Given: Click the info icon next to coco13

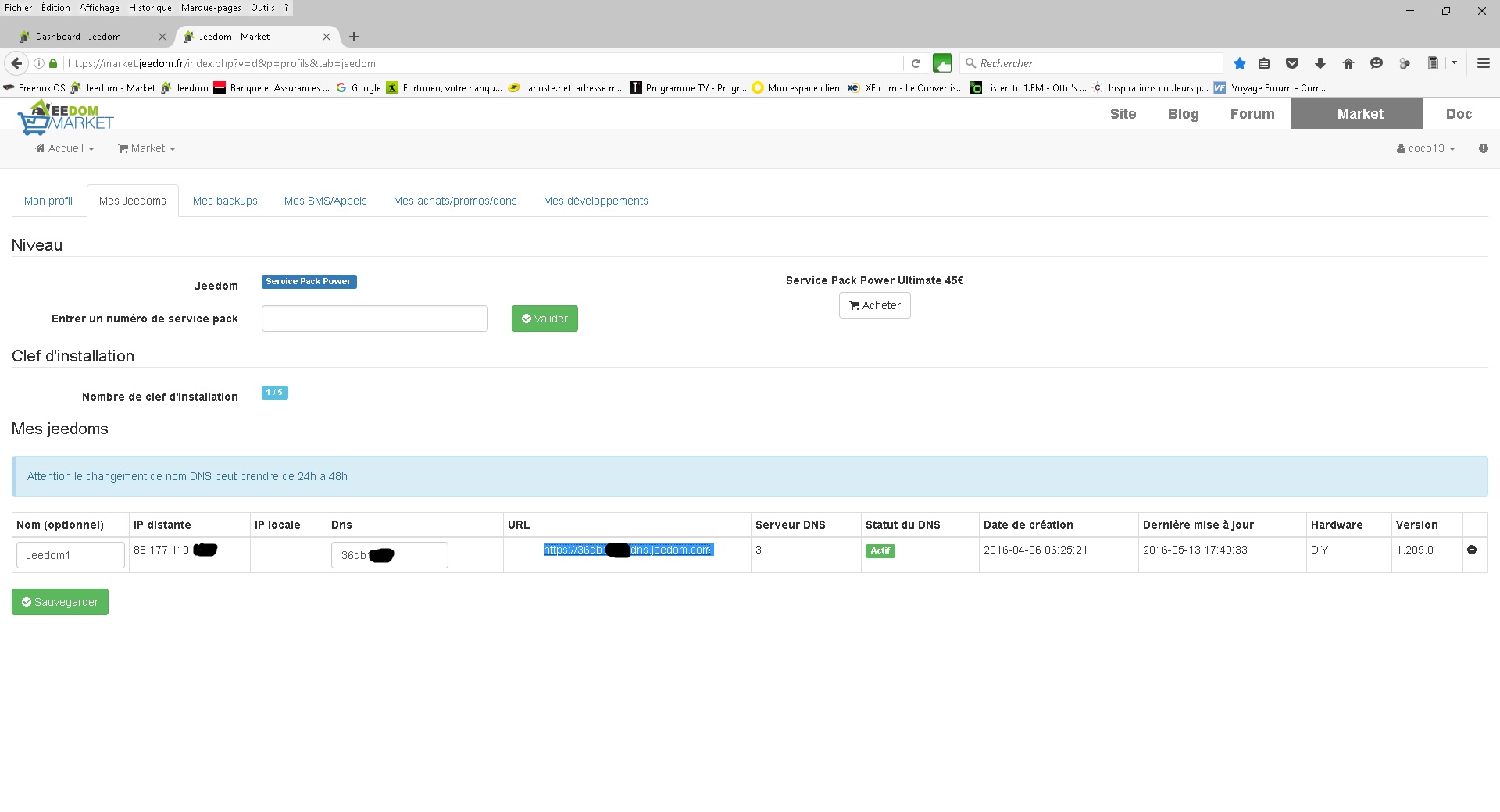Looking at the screenshot, I should [1483, 148].
